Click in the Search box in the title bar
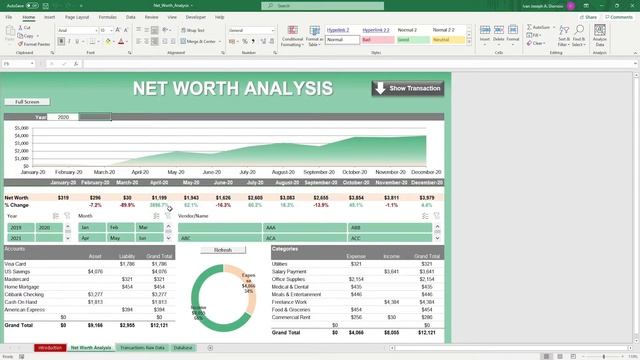The height and width of the screenshot is (360, 640). 322,6
